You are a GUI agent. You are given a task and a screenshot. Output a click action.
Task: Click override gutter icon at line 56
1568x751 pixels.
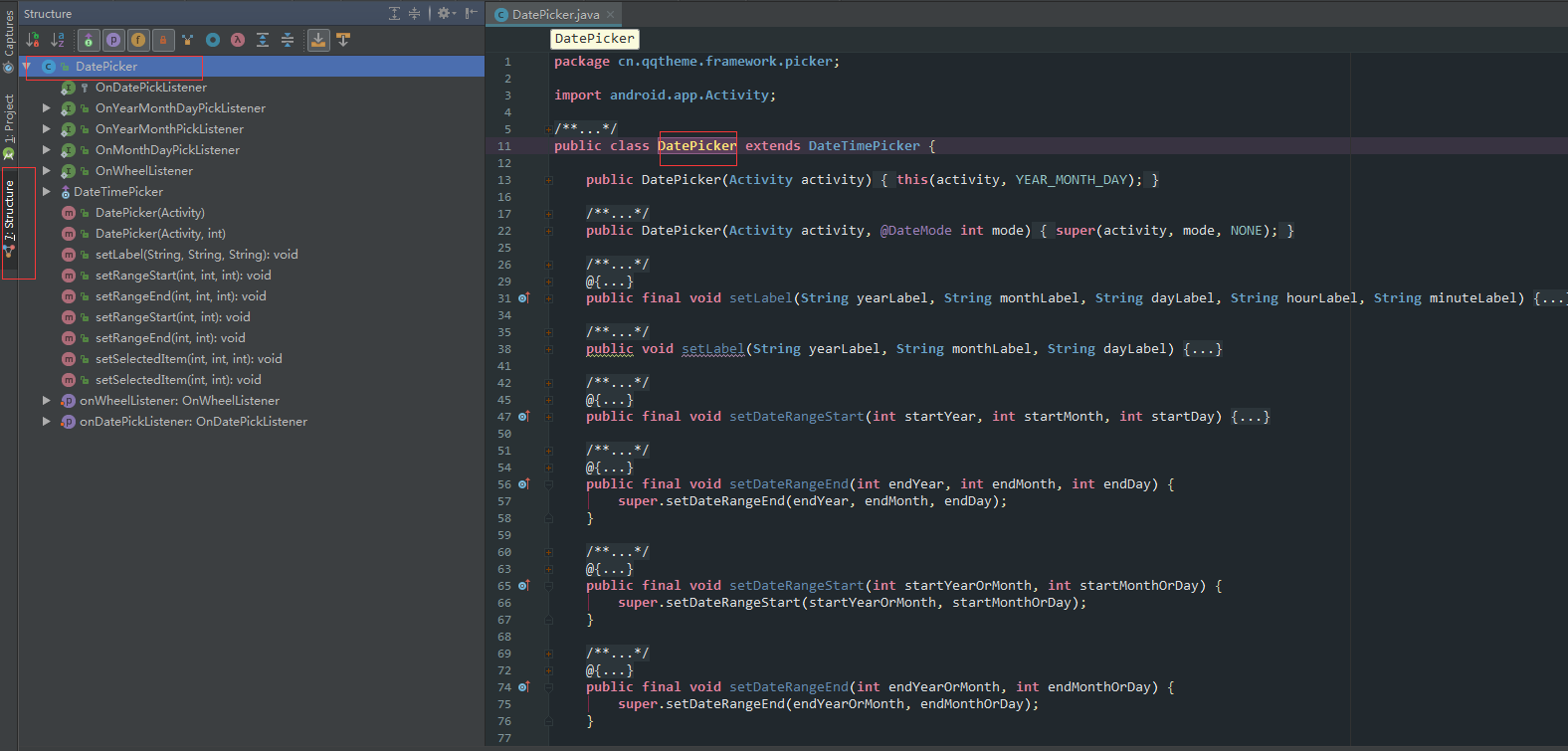pyautogui.click(x=524, y=483)
